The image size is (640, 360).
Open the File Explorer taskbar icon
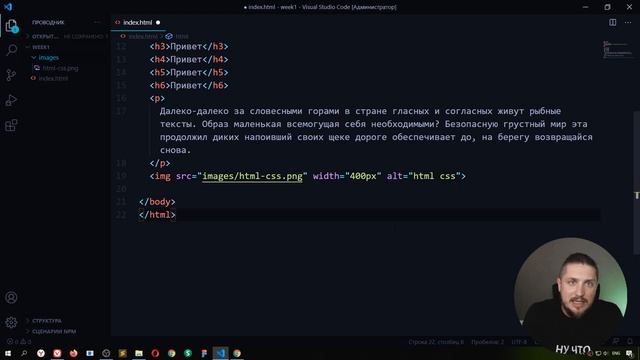[x=139, y=353]
